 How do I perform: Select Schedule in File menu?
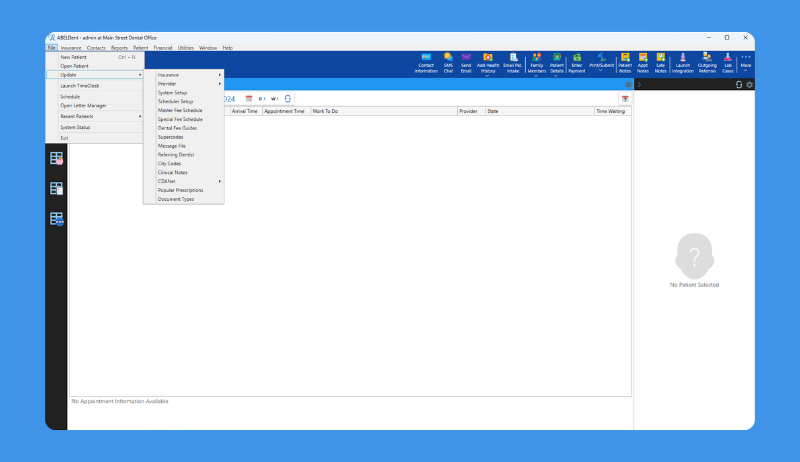(94, 96)
